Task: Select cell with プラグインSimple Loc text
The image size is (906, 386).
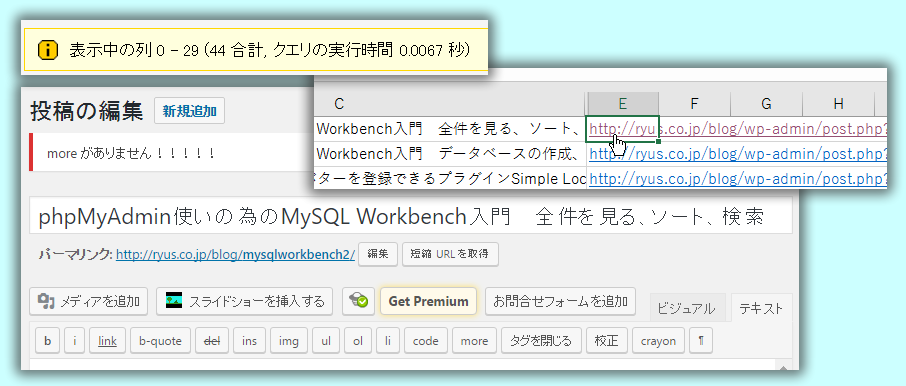Action: click(x=451, y=179)
